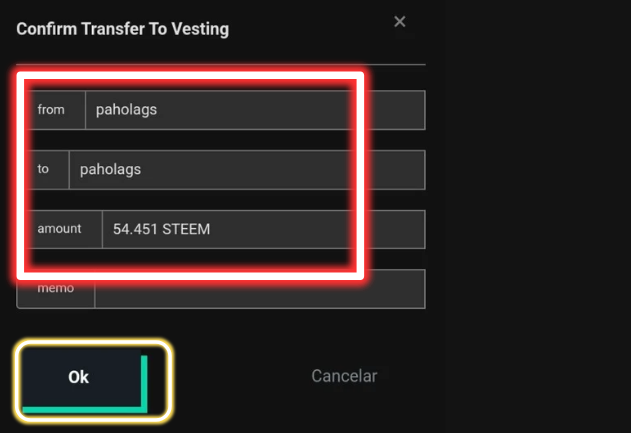Screen dimensions: 631x433
Task: Click the paholags text in from row
Action: coord(126,110)
